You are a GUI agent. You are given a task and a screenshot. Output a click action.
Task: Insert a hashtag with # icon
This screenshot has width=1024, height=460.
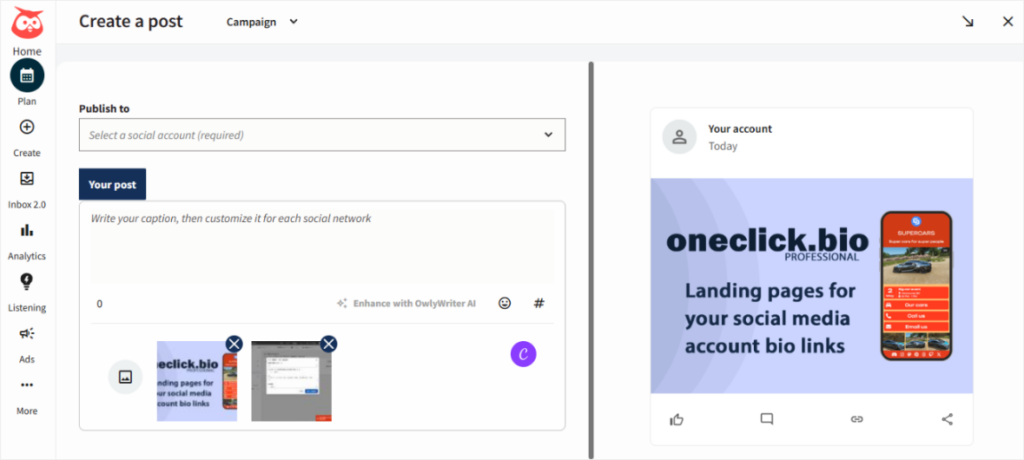[x=539, y=303]
